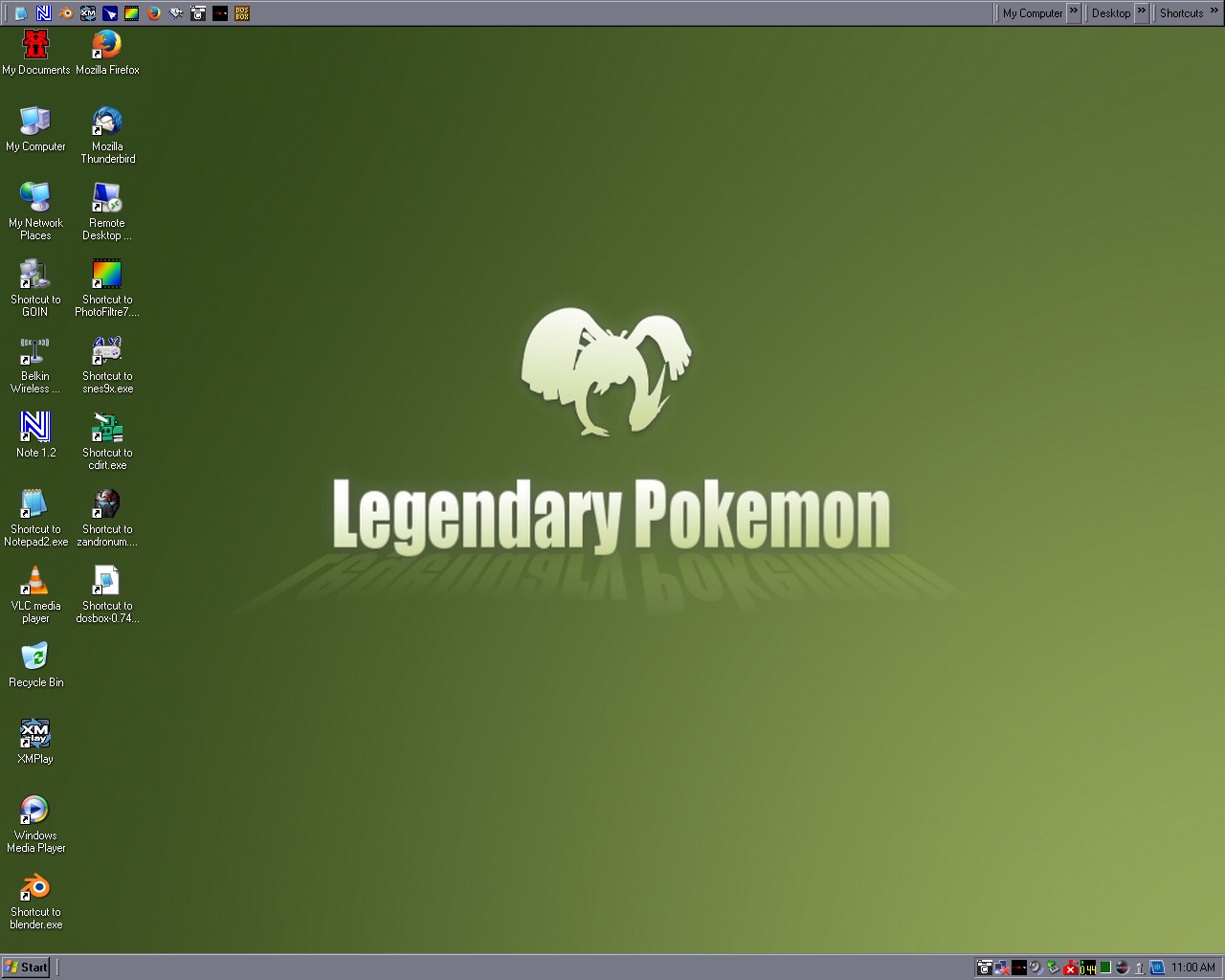Select the PhotoFiltre7 shortcut icon
Screen dimensions: 1225x980
pyautogui.click(x=106, y=276)
